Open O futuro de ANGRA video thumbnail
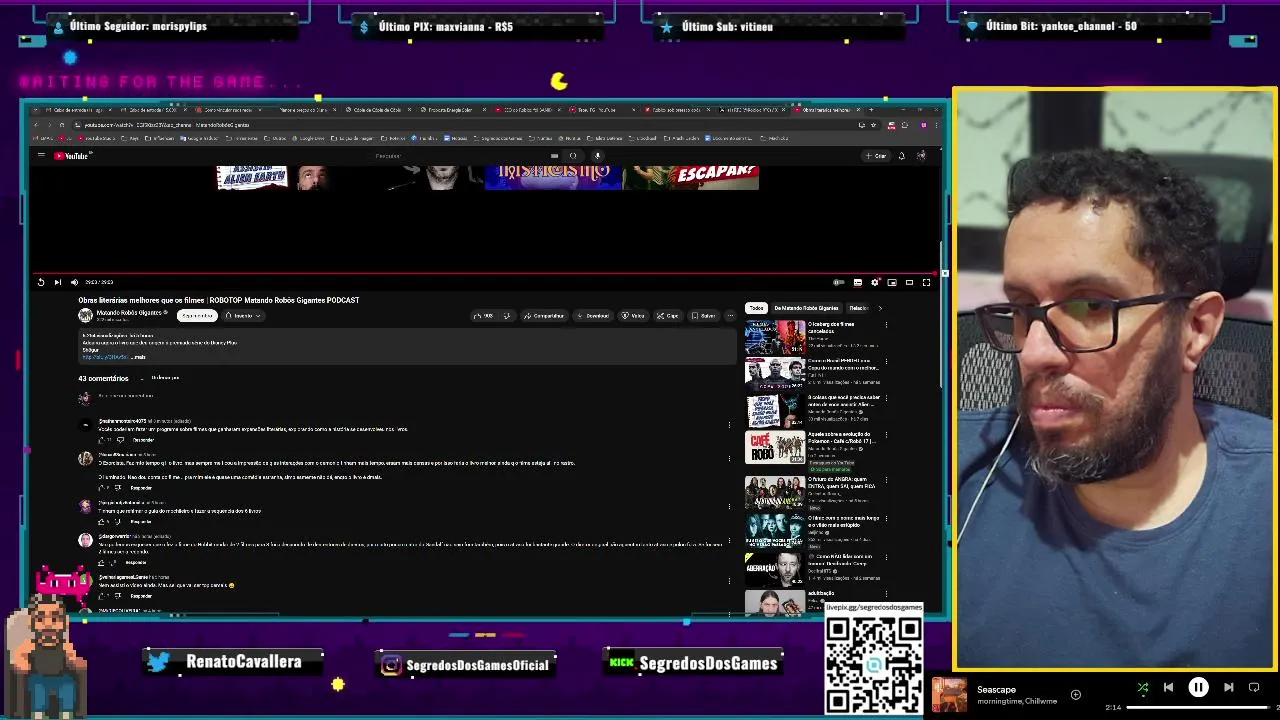This screenshot has width=1280, height=720. tap(775, 492)
